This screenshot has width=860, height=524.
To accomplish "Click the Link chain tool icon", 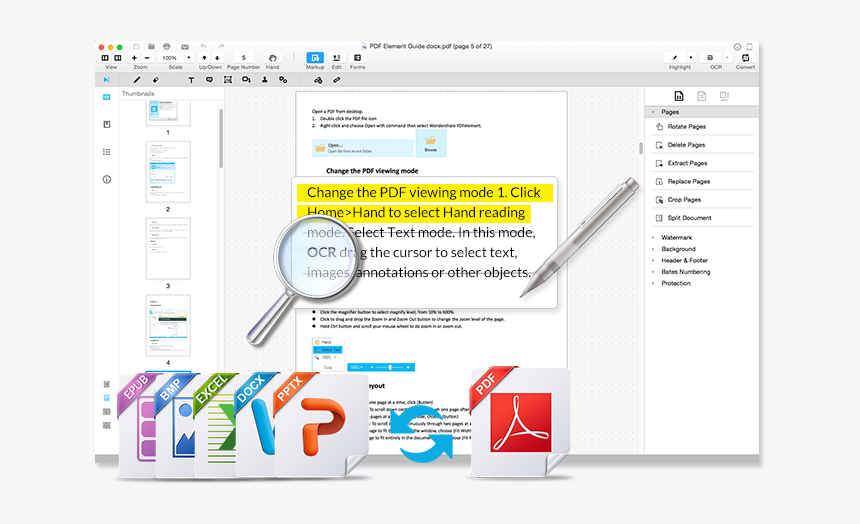I will 336,80.
